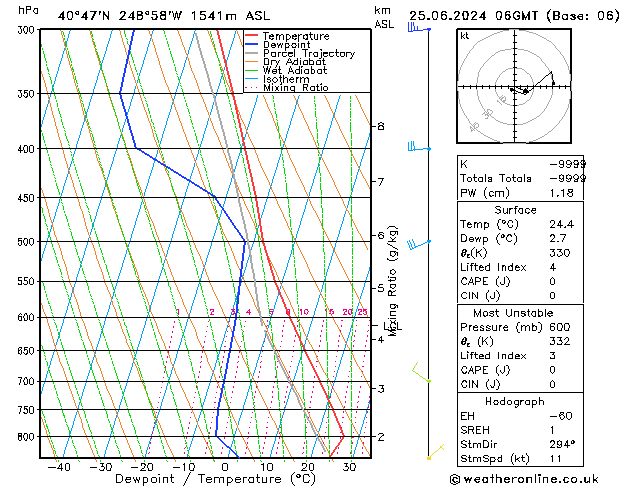Viewport: 629px width, 486px height.
Task: Click the green wind barb at 700 hPa
Action: coord(421,373)
